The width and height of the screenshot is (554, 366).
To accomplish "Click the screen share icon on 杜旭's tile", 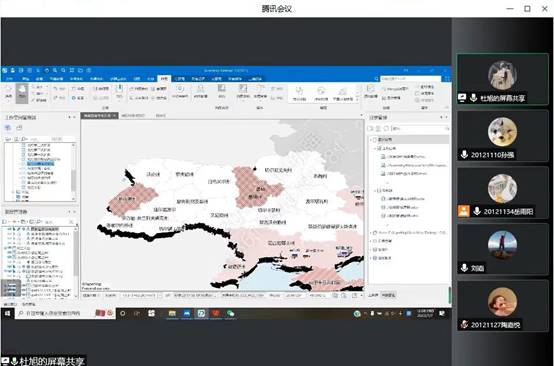I will pos(462,98).
